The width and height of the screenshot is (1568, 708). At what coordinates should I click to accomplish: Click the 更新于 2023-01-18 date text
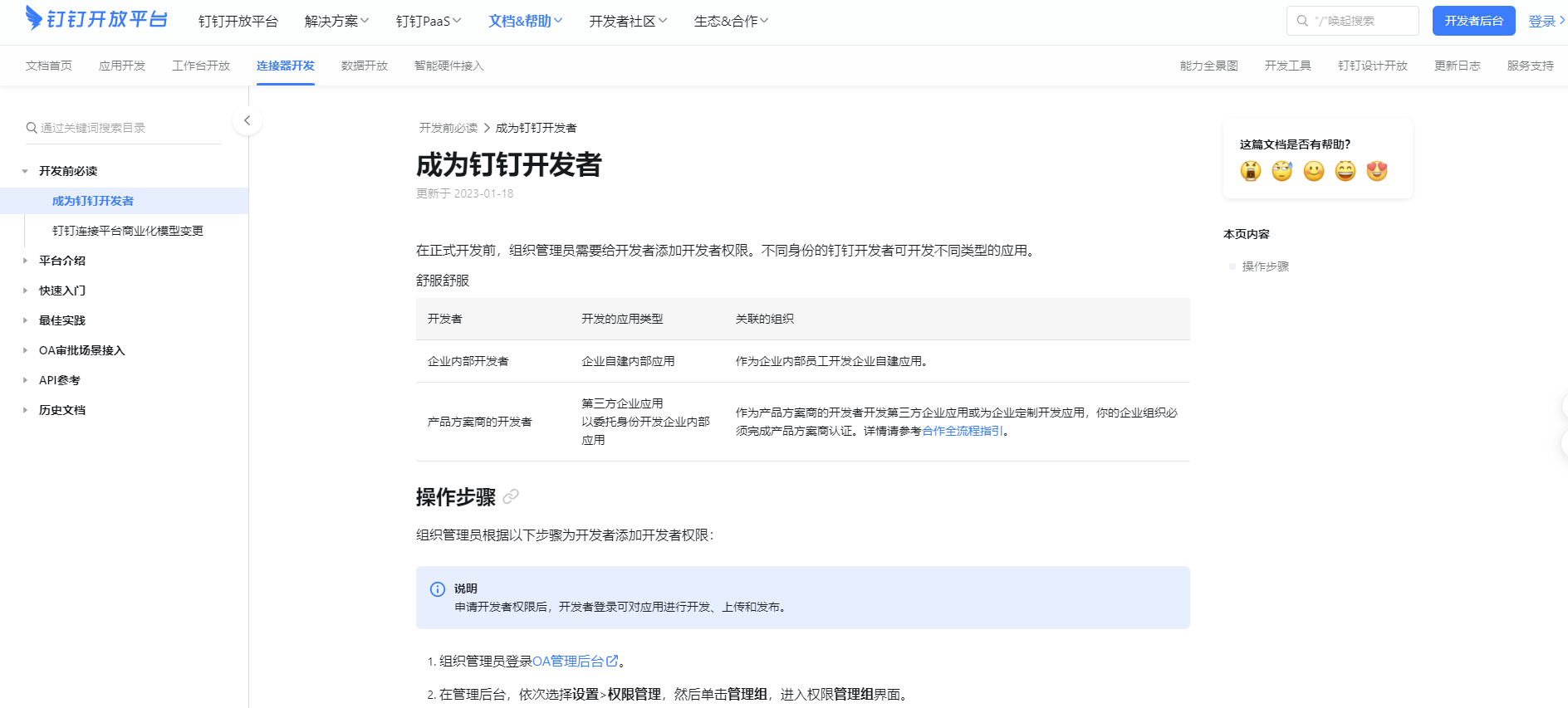click(x=465, y=193)
